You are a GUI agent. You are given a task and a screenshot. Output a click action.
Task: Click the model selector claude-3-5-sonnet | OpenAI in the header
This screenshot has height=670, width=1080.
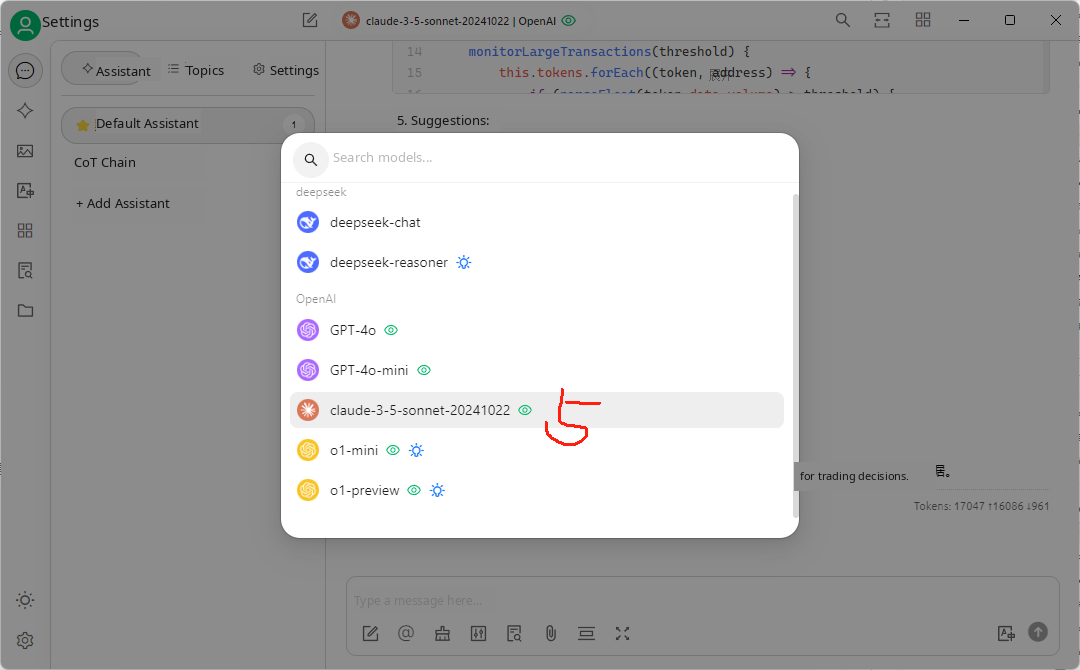point(459,21)
